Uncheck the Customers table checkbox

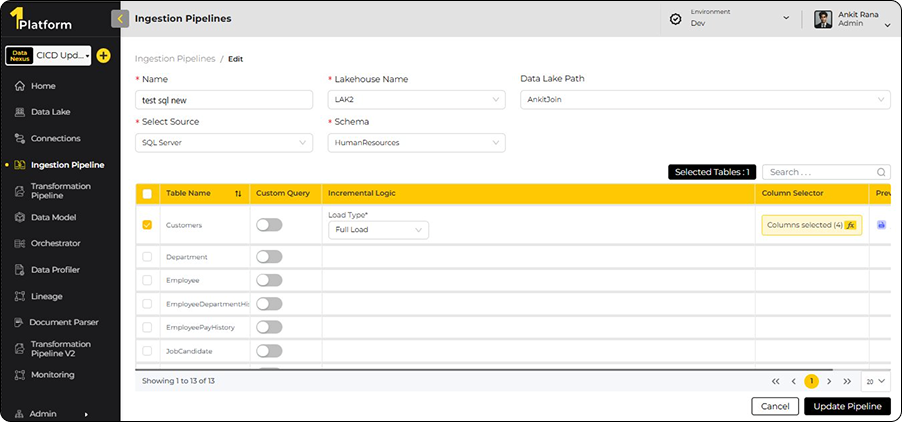pyautogui.click(x=148, y=225)
